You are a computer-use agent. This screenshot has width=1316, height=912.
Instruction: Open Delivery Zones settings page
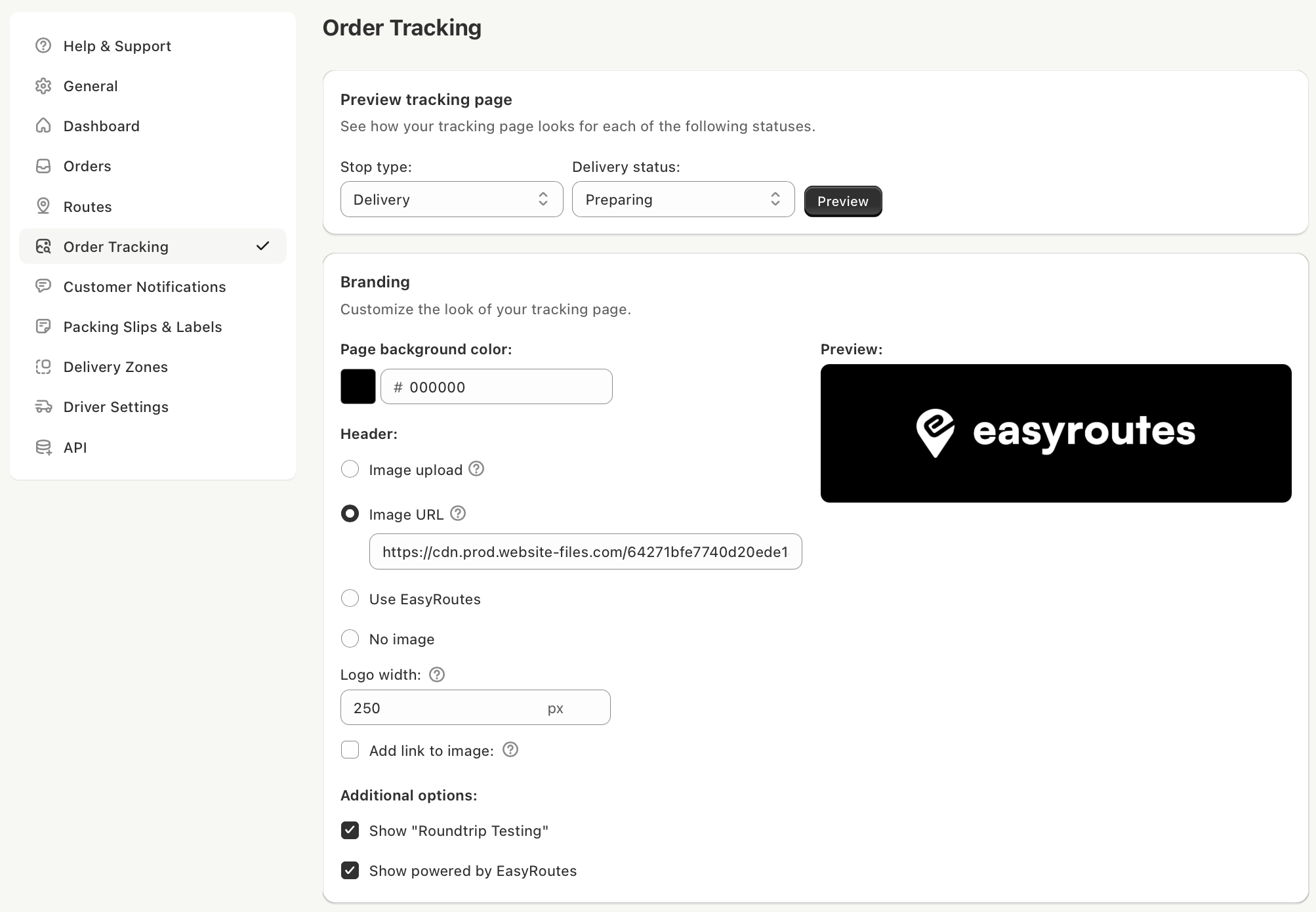click(115, 367)
